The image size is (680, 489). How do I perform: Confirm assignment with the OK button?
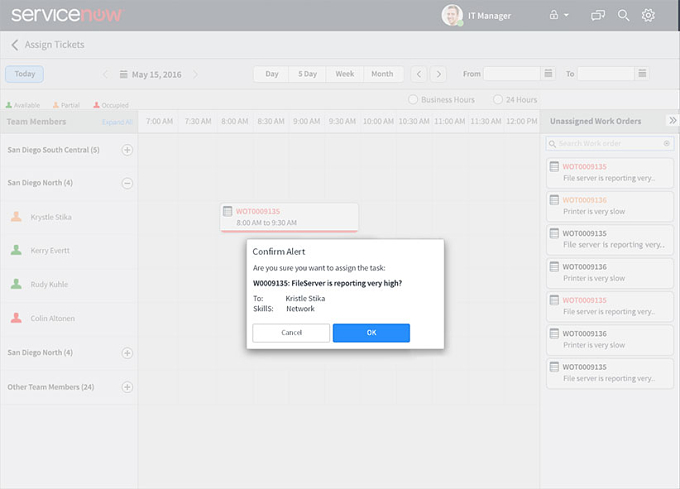pos(371,333)
